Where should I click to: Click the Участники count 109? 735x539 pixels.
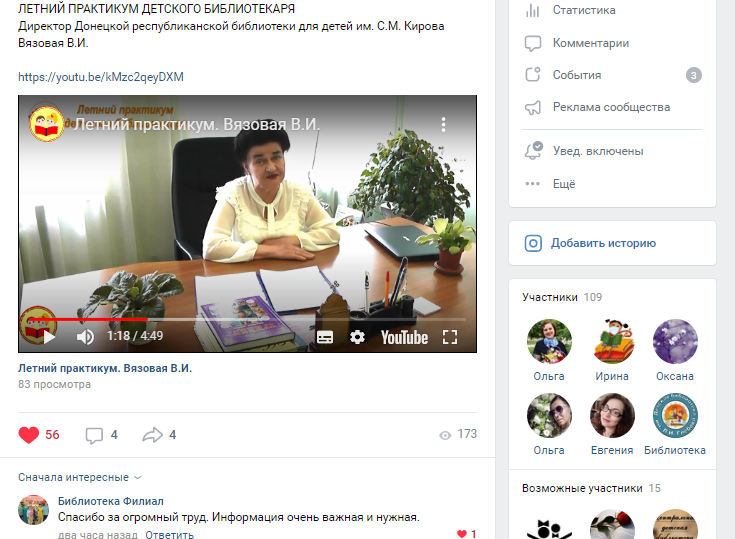(x=593, y=297)
